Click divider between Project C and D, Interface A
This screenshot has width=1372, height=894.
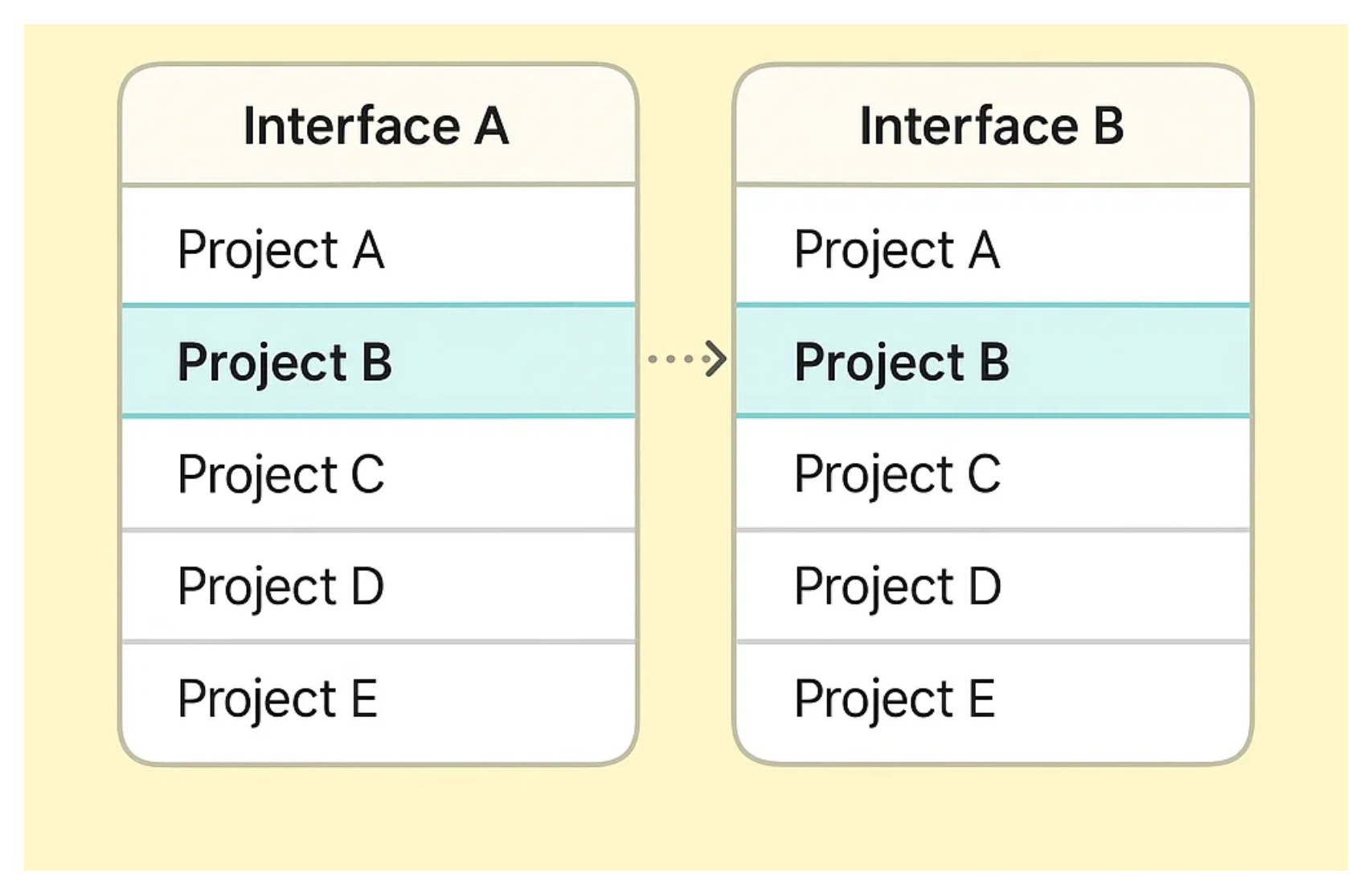[x=378, y=530]
